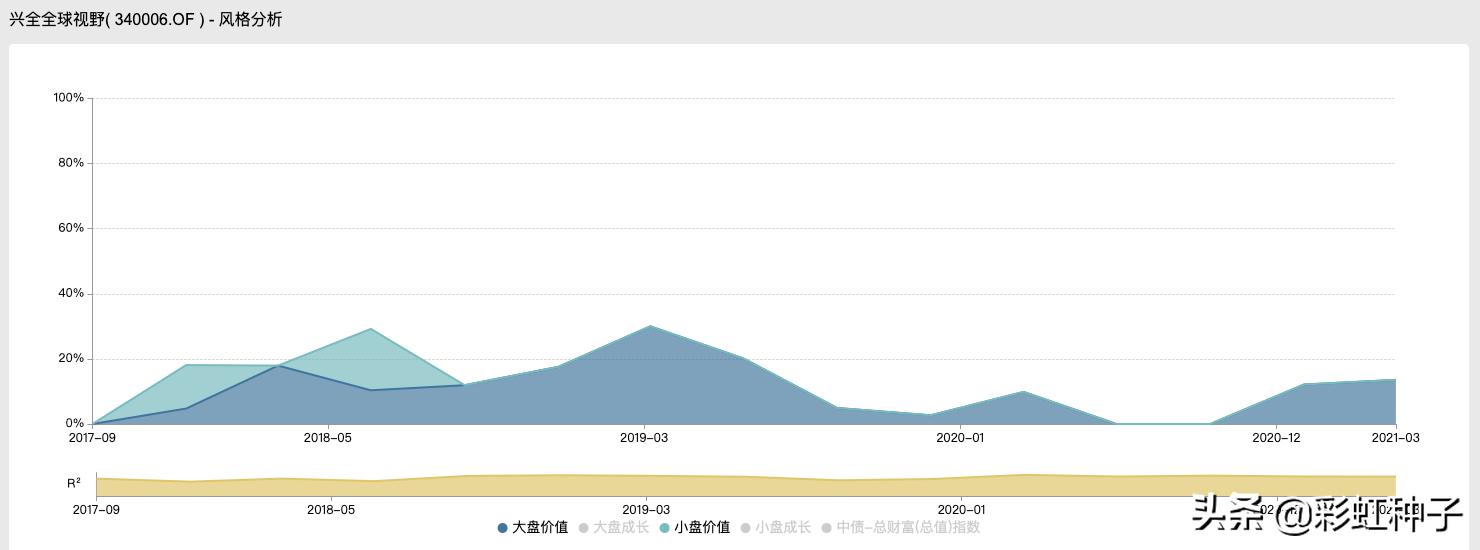Click the 2018-05 label on main x-axis
The image size is (1480, 550).
[x=330, y=438]
